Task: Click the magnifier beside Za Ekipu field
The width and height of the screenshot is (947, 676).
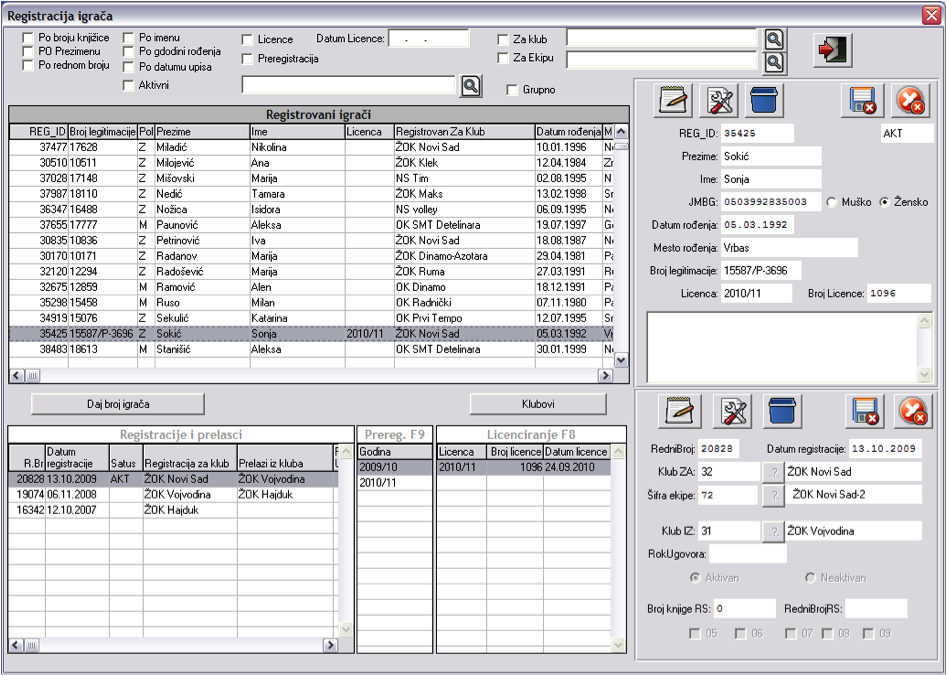Action: [774, 62]
